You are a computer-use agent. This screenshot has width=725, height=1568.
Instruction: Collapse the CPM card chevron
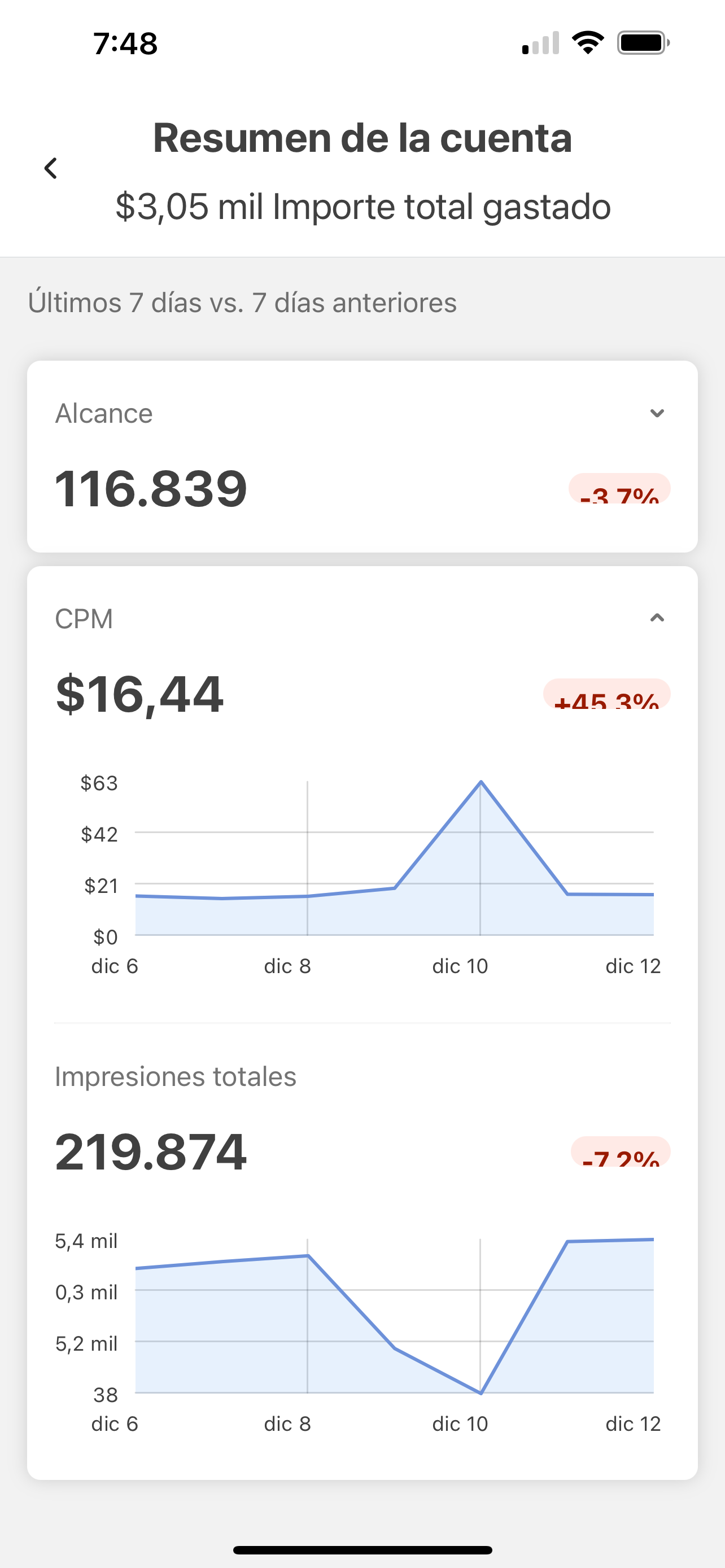tap(657, 619)
